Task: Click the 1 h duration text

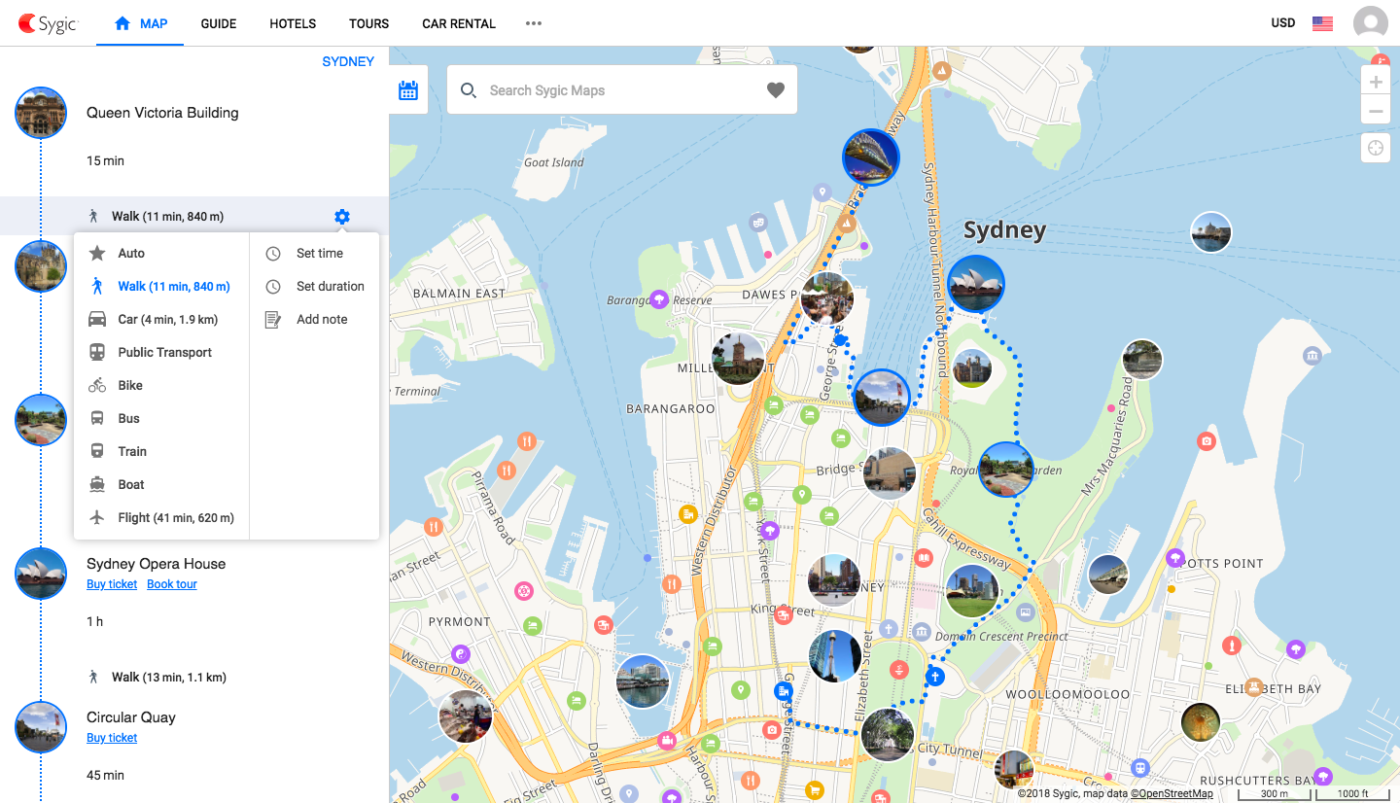Action: [x=95, y=622]
